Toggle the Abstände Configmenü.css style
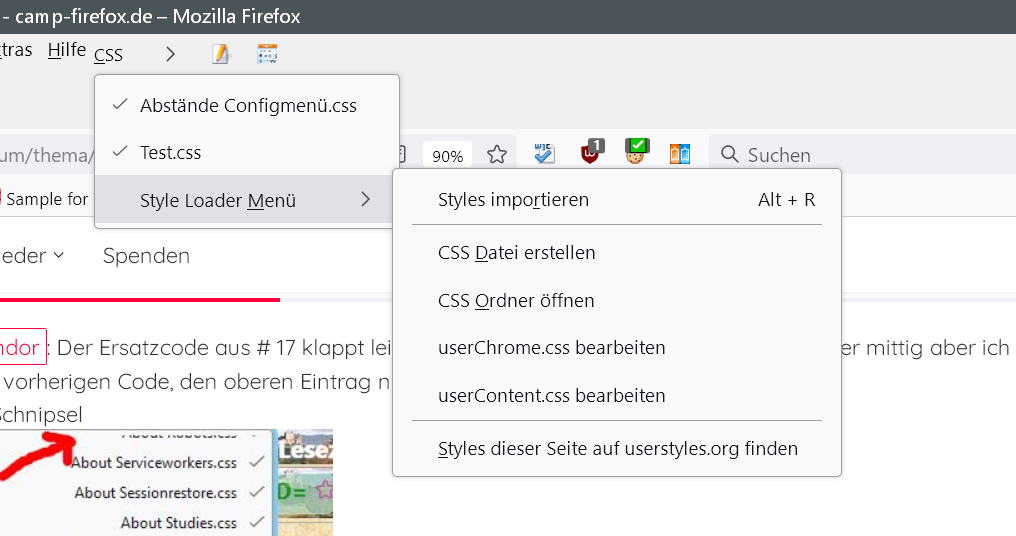Screen dimensions: 1016x536 click(248, 105)
